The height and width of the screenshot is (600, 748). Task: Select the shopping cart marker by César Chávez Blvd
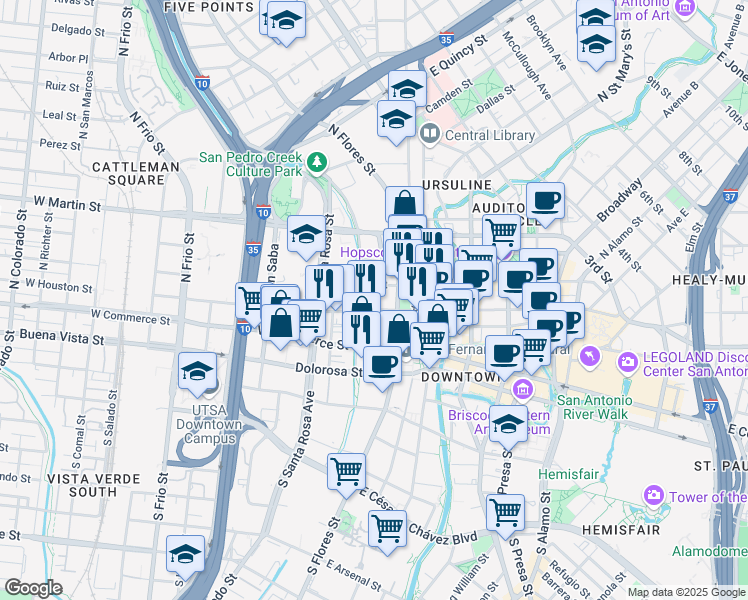pos(387,529)
